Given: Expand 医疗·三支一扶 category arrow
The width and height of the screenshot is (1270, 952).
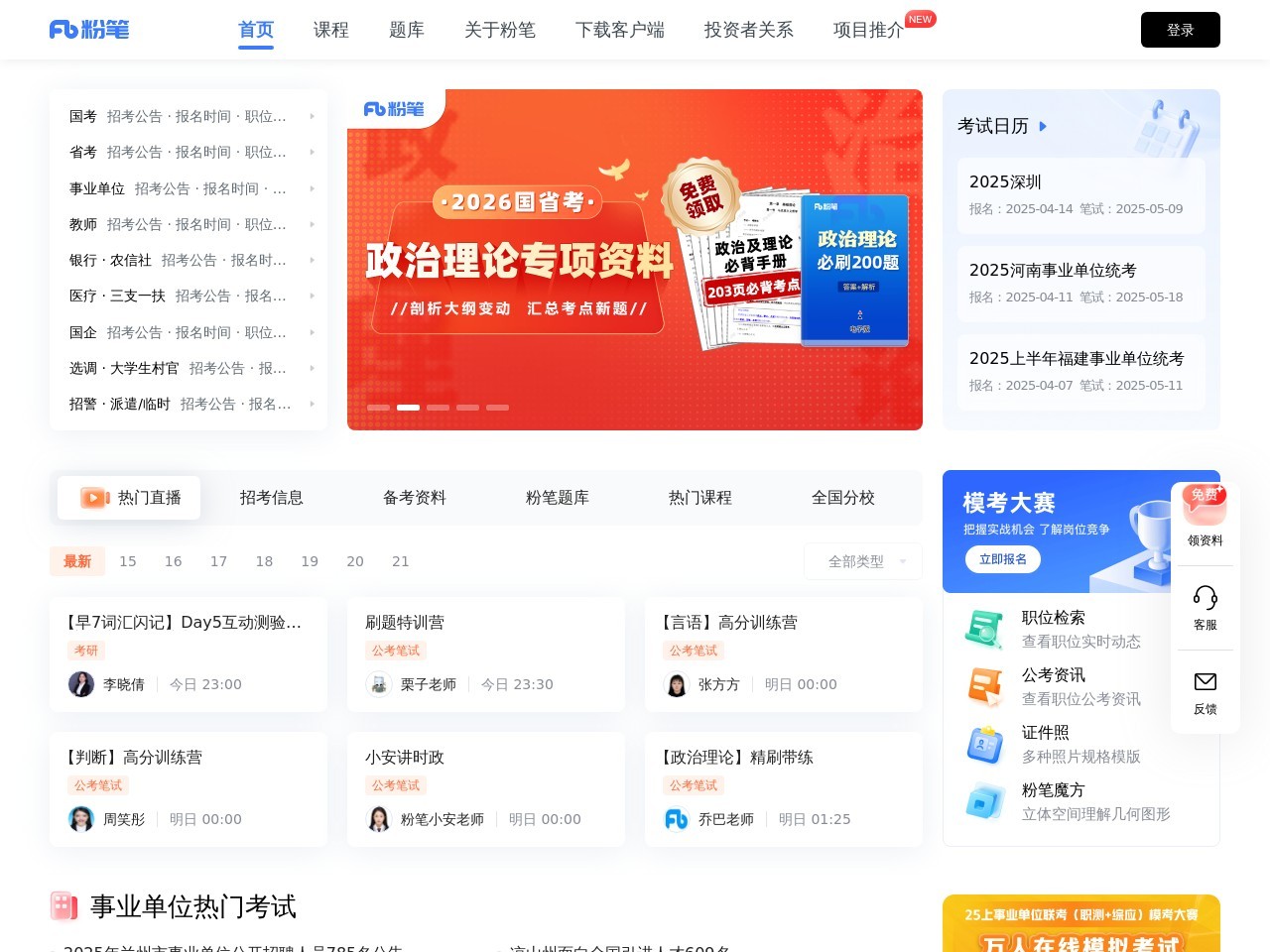Looking at the screenshot, I should point(312,296).
